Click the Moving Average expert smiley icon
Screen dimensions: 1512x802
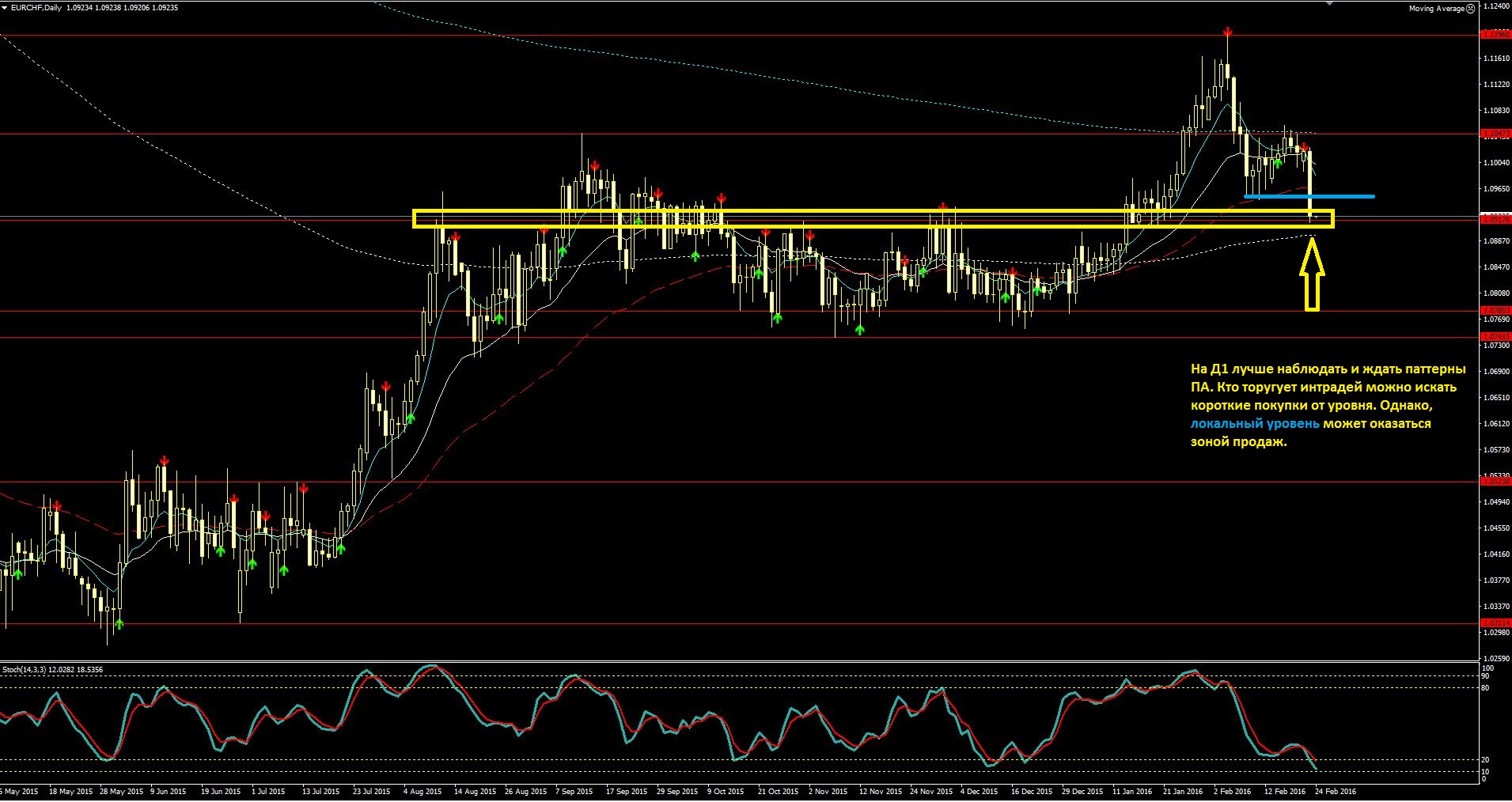tap(1470, 9)
